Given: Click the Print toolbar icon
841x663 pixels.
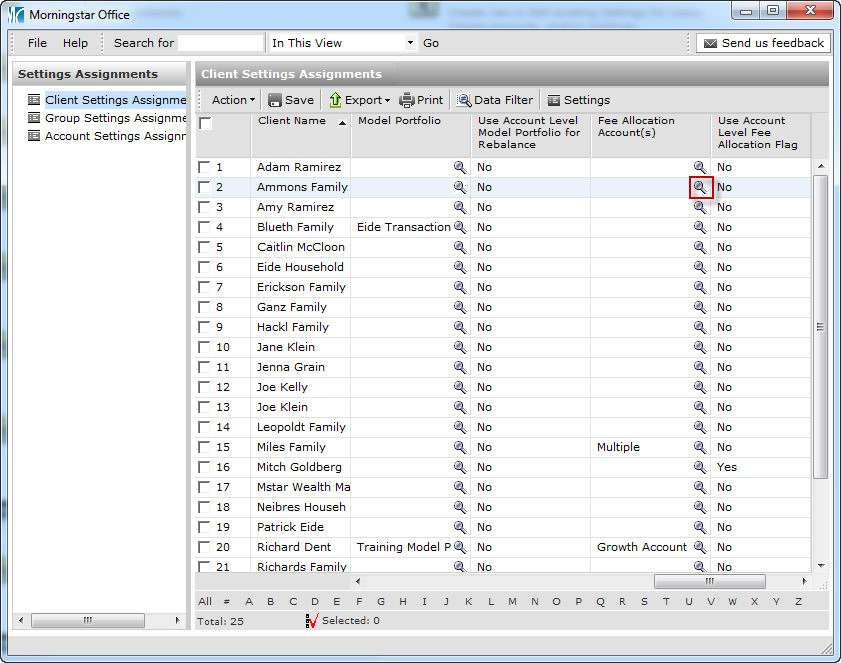Looking at the screenshot, I should [407, 100].
